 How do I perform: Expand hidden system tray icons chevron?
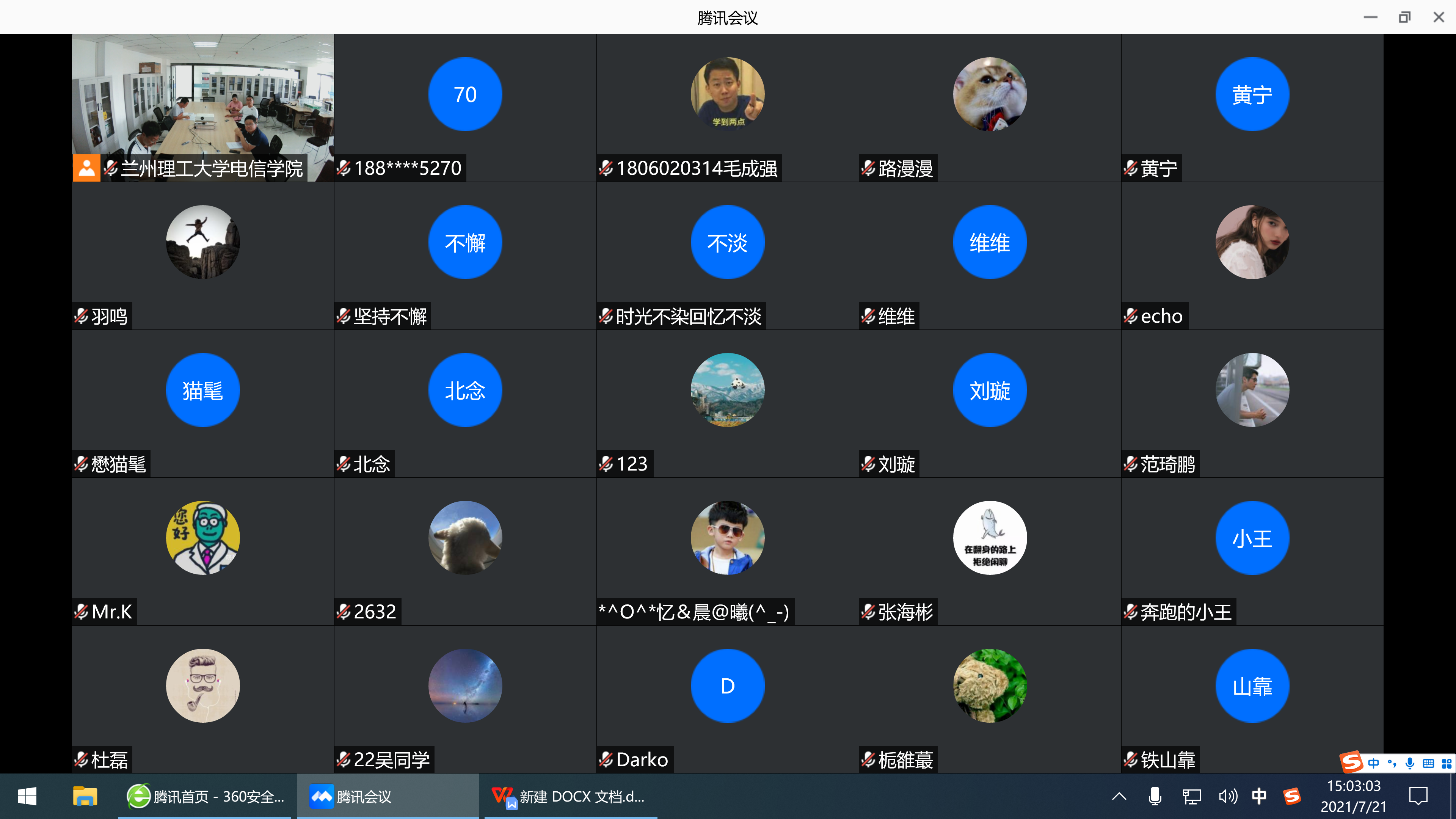point(1119,796)
